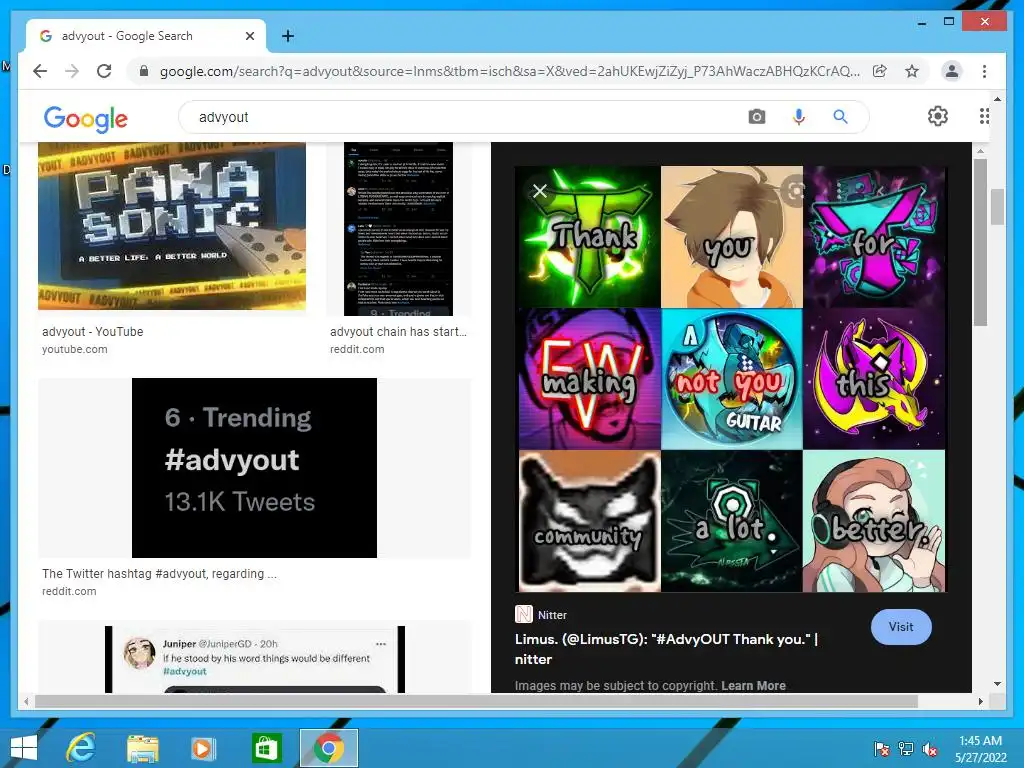Open the Limus #AdvyOUT Thank you title link
Viewport: 1024px width, 768px height.
[x=666, y=649]
